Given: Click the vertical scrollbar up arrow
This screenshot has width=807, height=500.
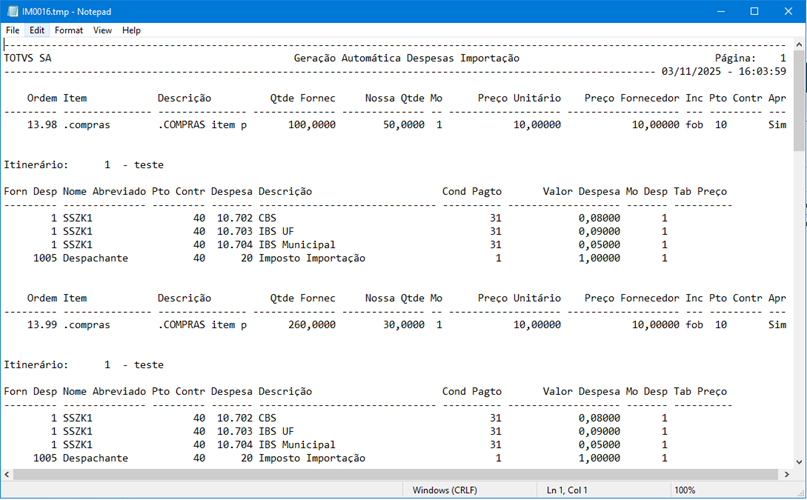Looking at the screenshot, I should tap(799, 45).
